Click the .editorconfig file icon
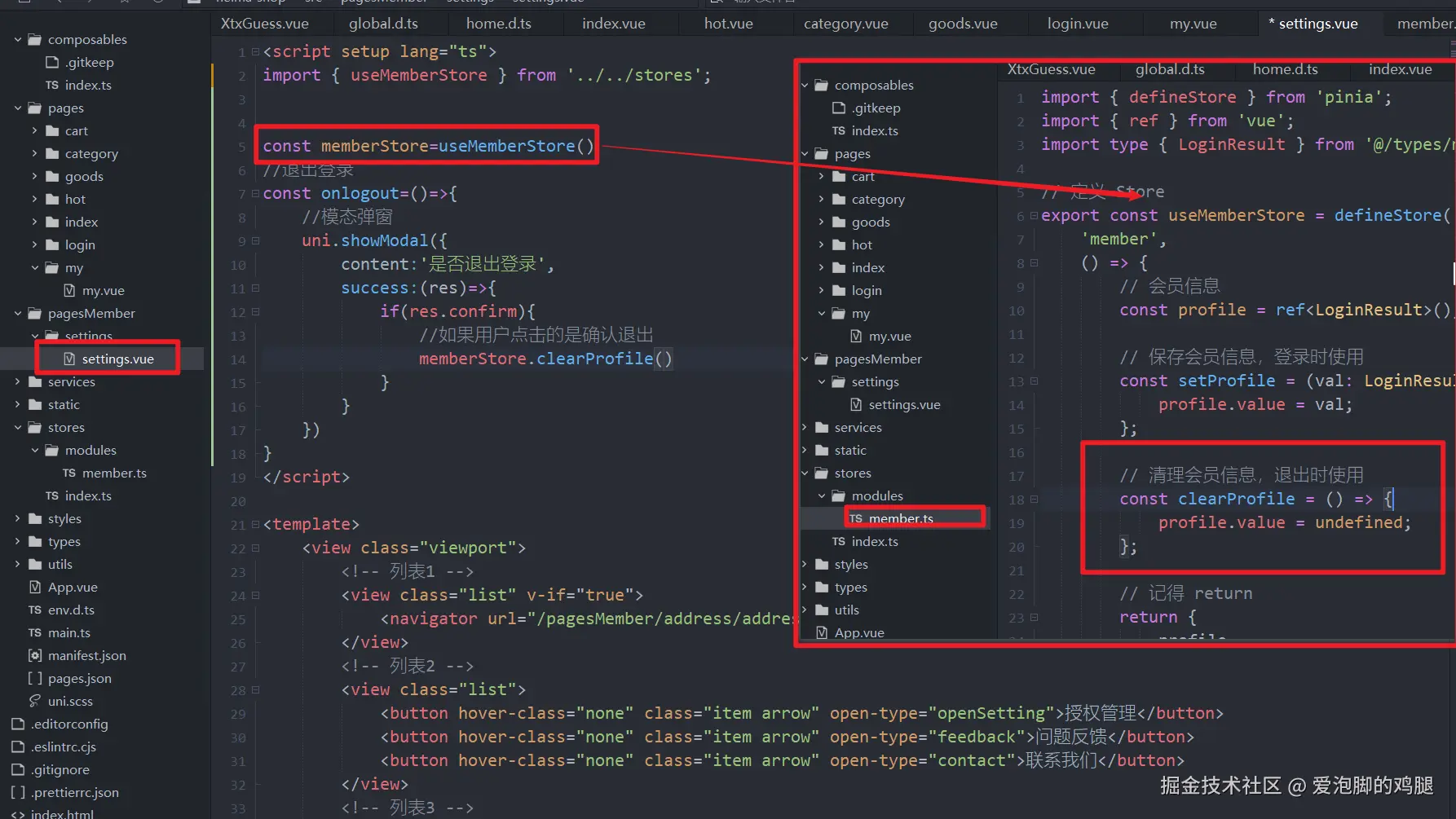1456x819 pixels. point(18,724)
